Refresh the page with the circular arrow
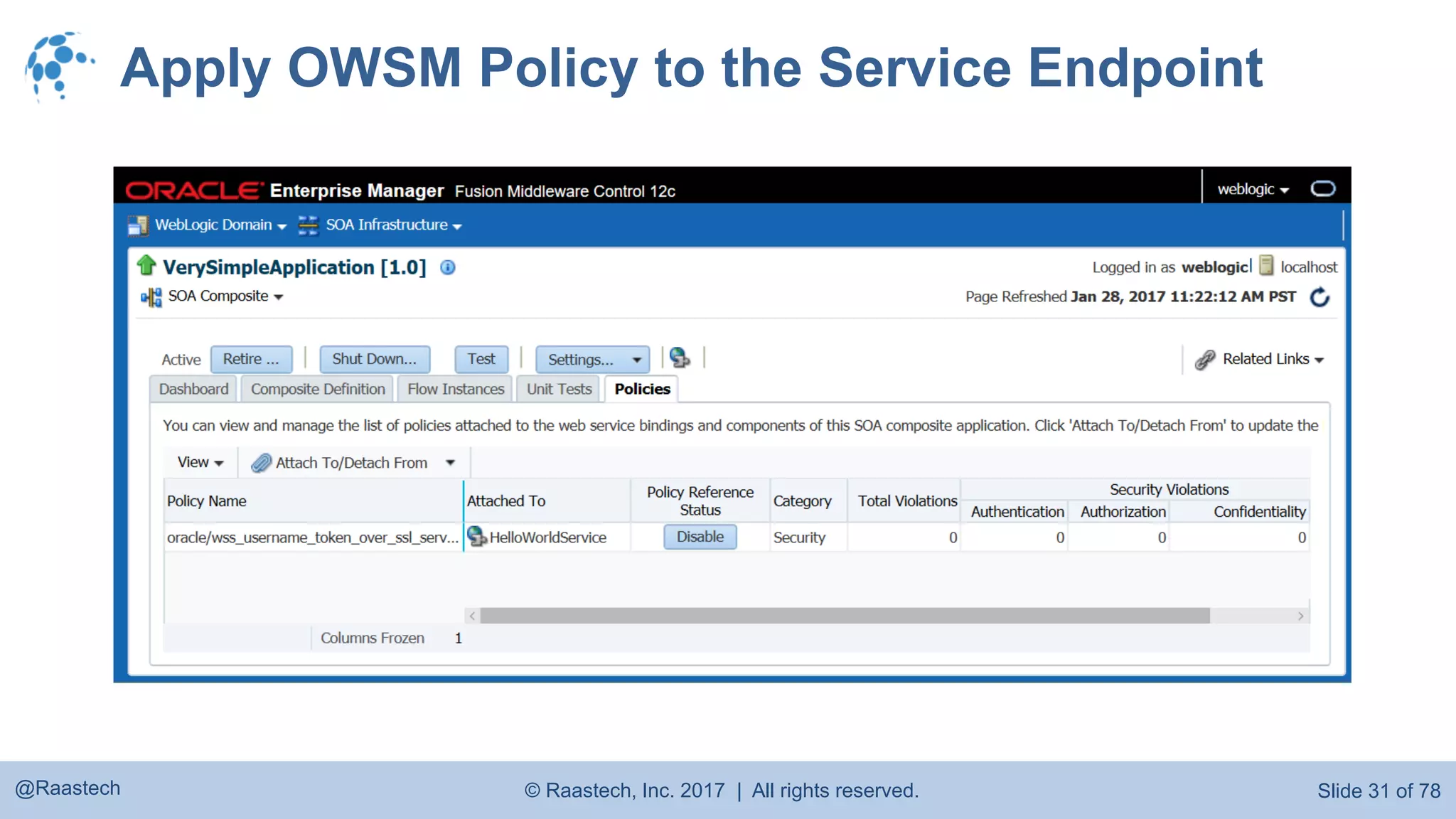The width and height of the screenshot is (1456, 819). coord(1320,297)
